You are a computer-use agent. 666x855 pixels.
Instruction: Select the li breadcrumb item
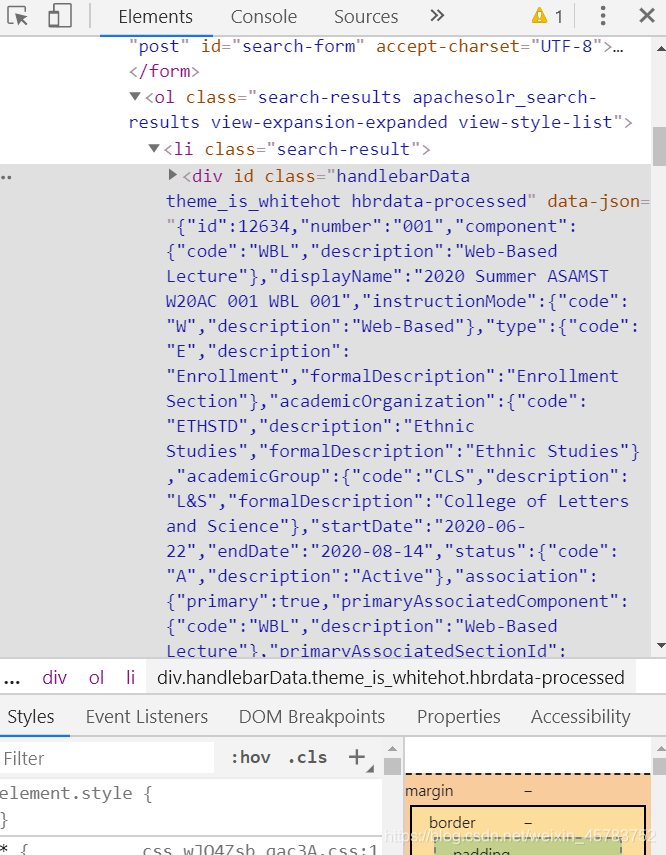(x=130, y=678)
